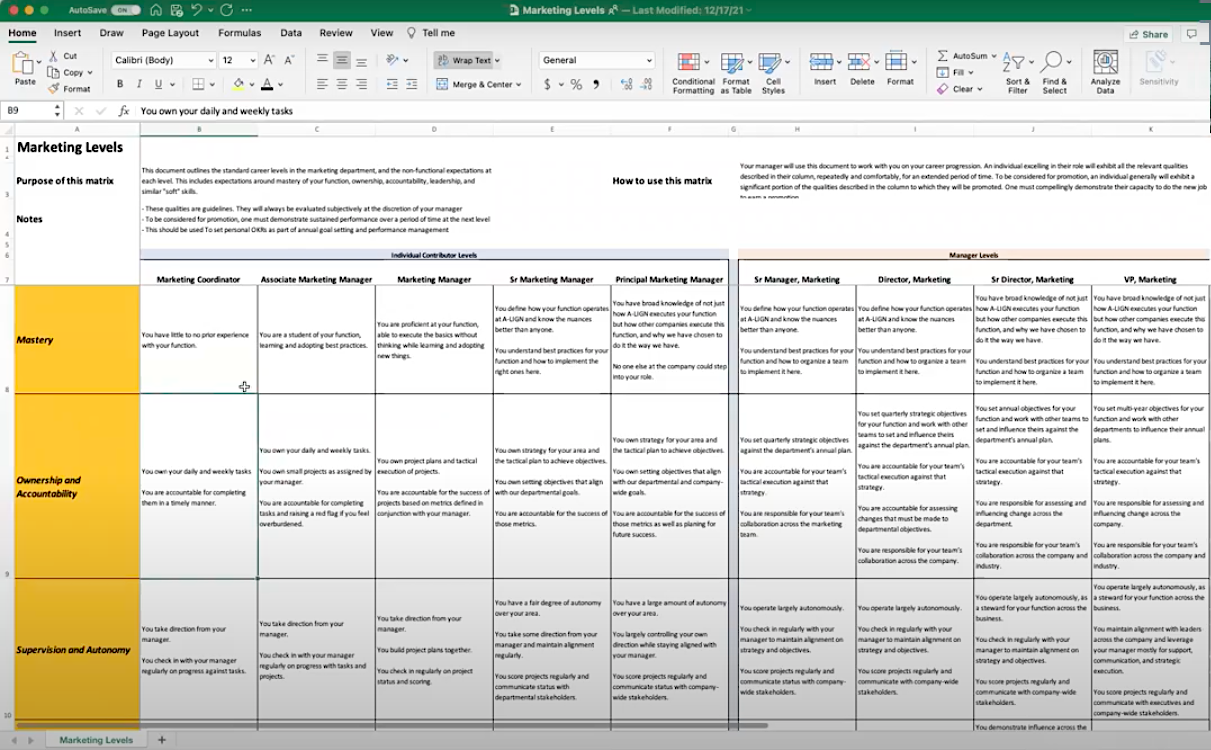
Task: Open the Draw ribbon tab
Action: point(112,33)
